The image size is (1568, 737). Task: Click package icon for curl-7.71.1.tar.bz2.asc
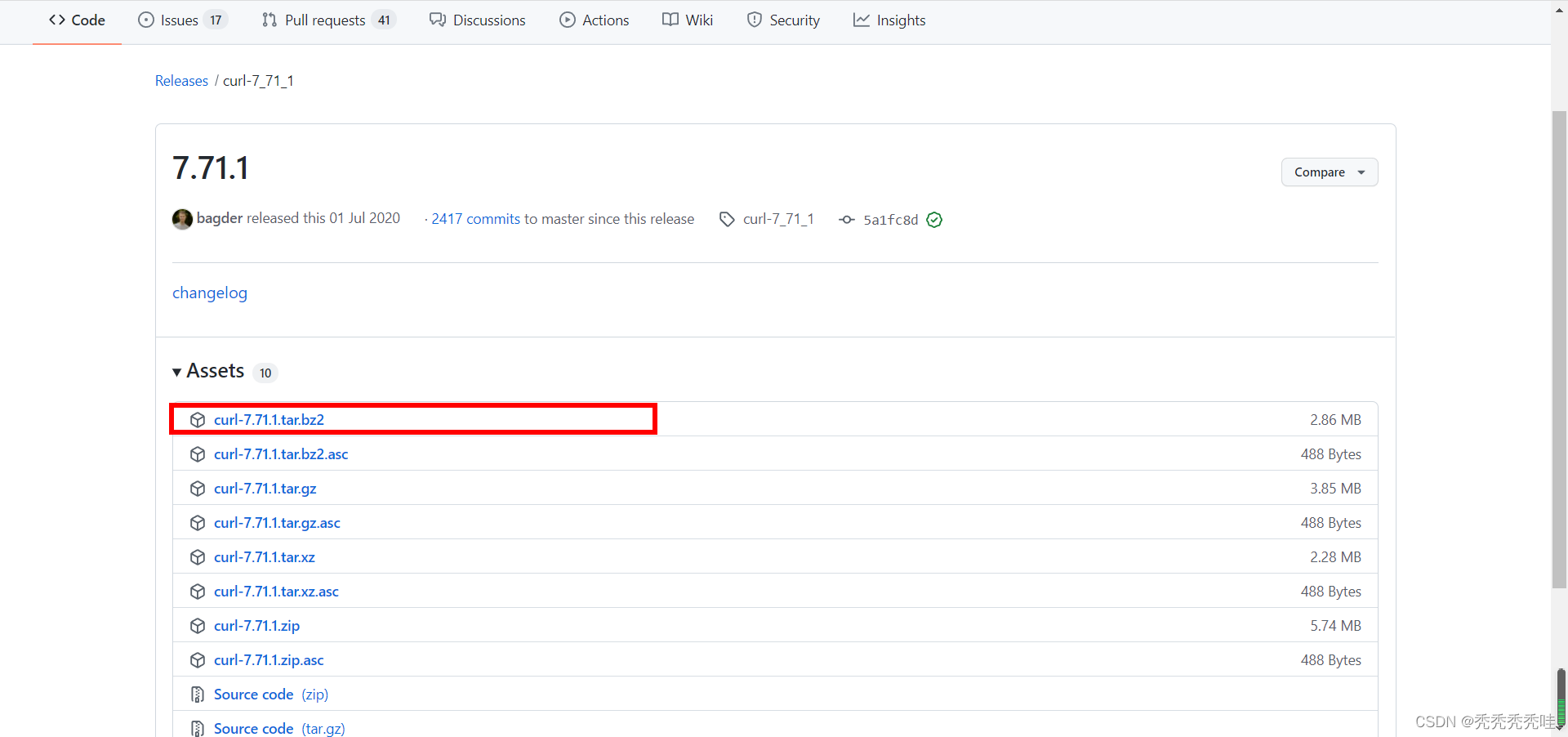(198, 454)
